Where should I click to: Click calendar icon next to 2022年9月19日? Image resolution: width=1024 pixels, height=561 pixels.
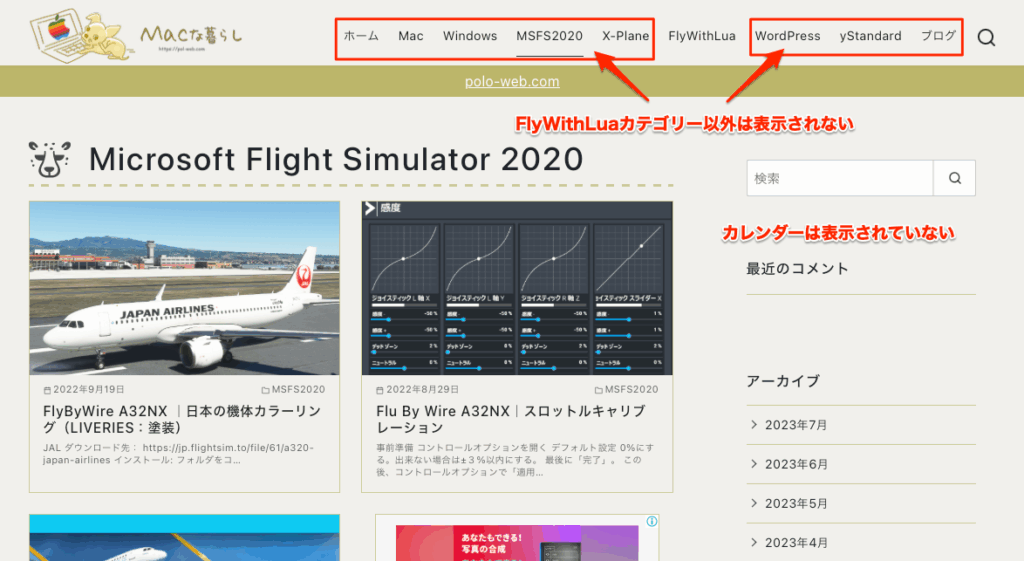(x=47, y=390)
